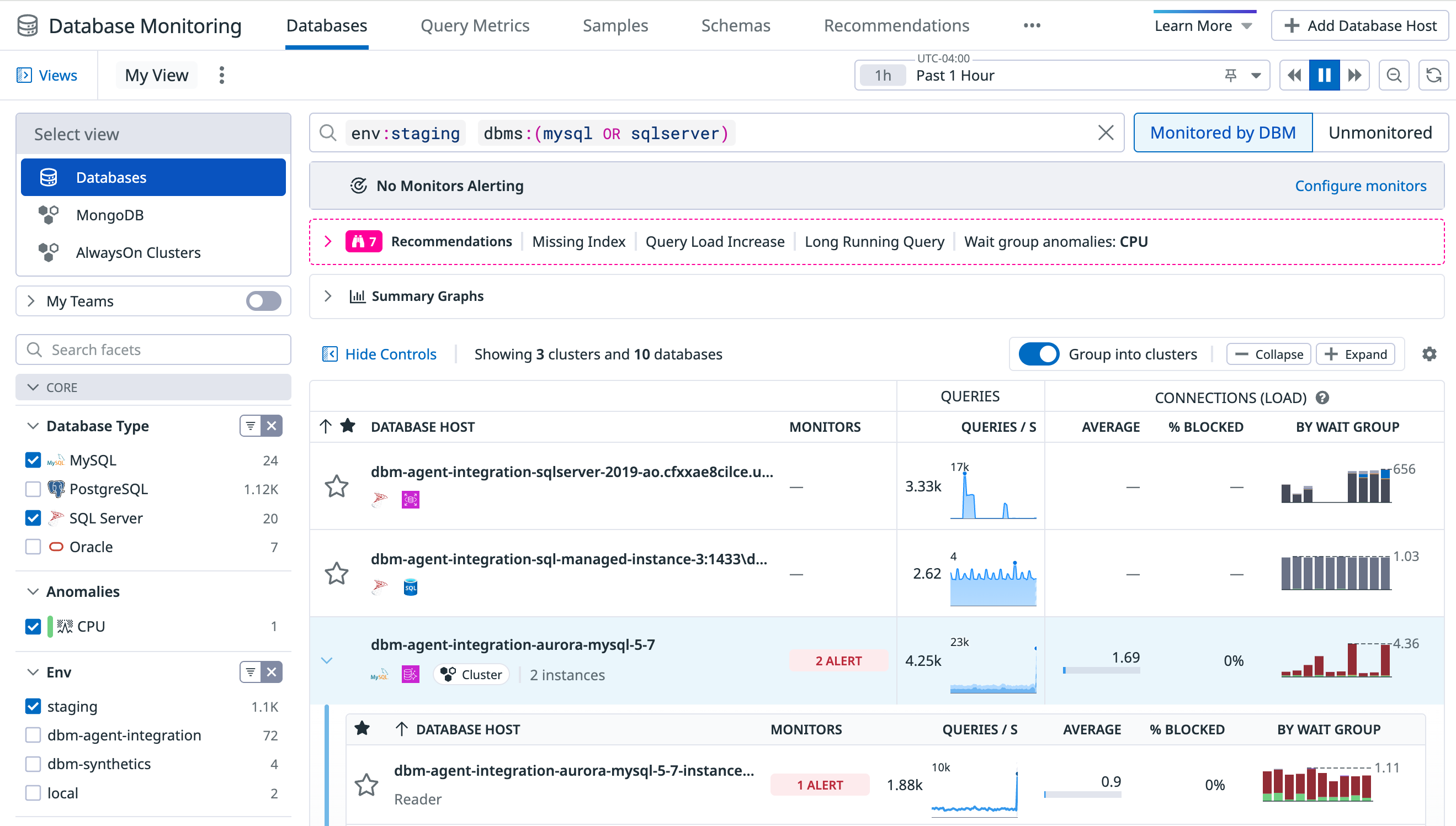This screenshot has height=826, width=1456.
Task: Click Hide Controls link
Action: click(379, 354)
